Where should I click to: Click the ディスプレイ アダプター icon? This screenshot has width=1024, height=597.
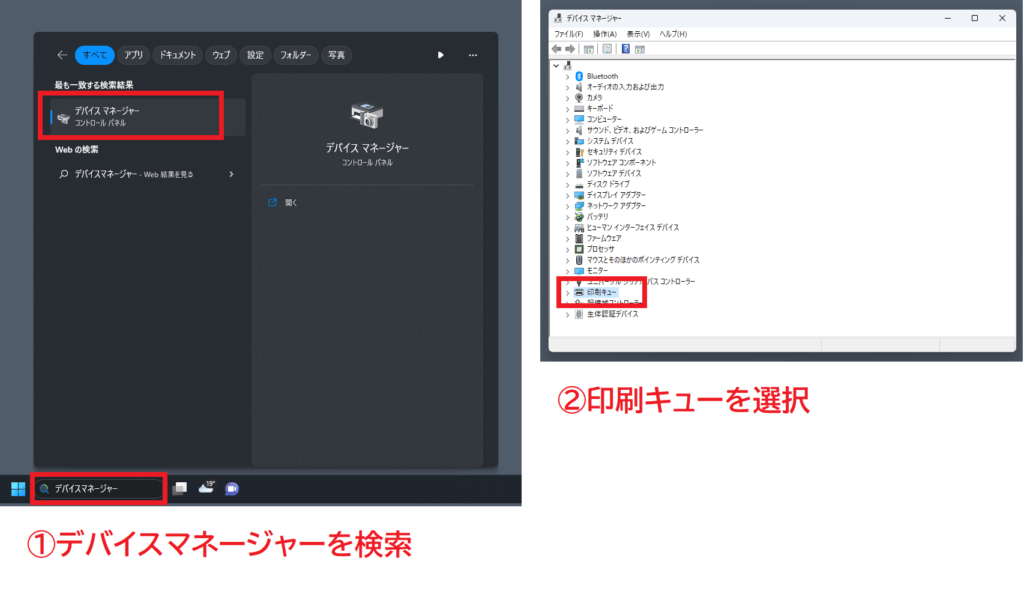(579, 195)
